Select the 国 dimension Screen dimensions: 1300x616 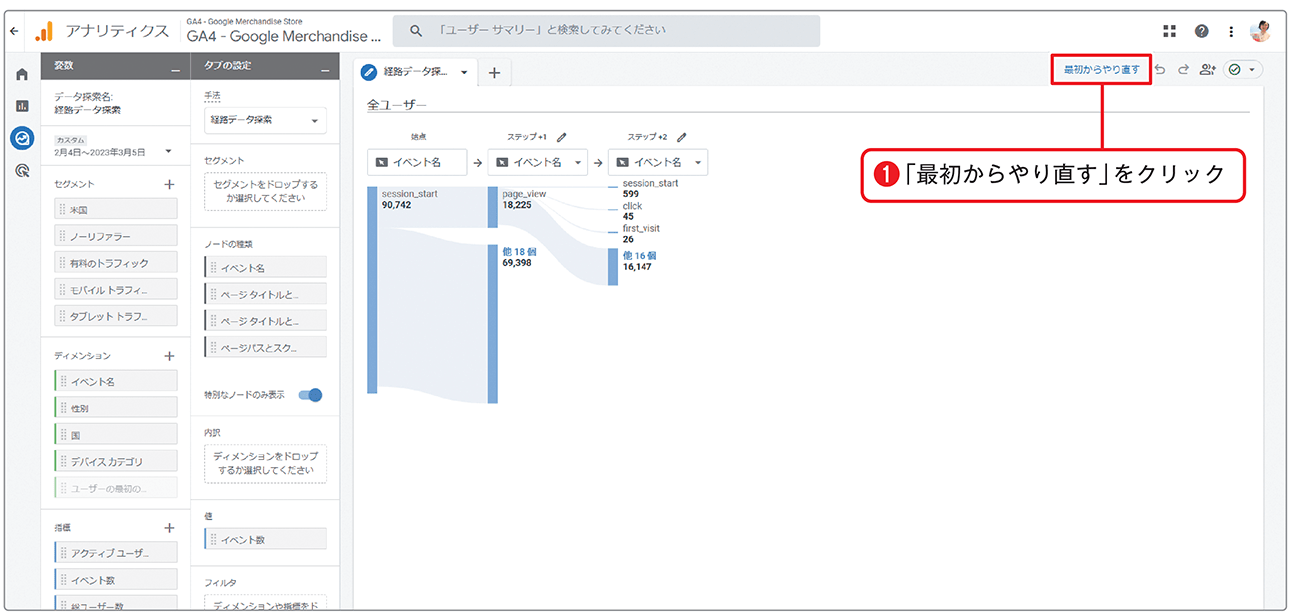click(x=117, y=435)
